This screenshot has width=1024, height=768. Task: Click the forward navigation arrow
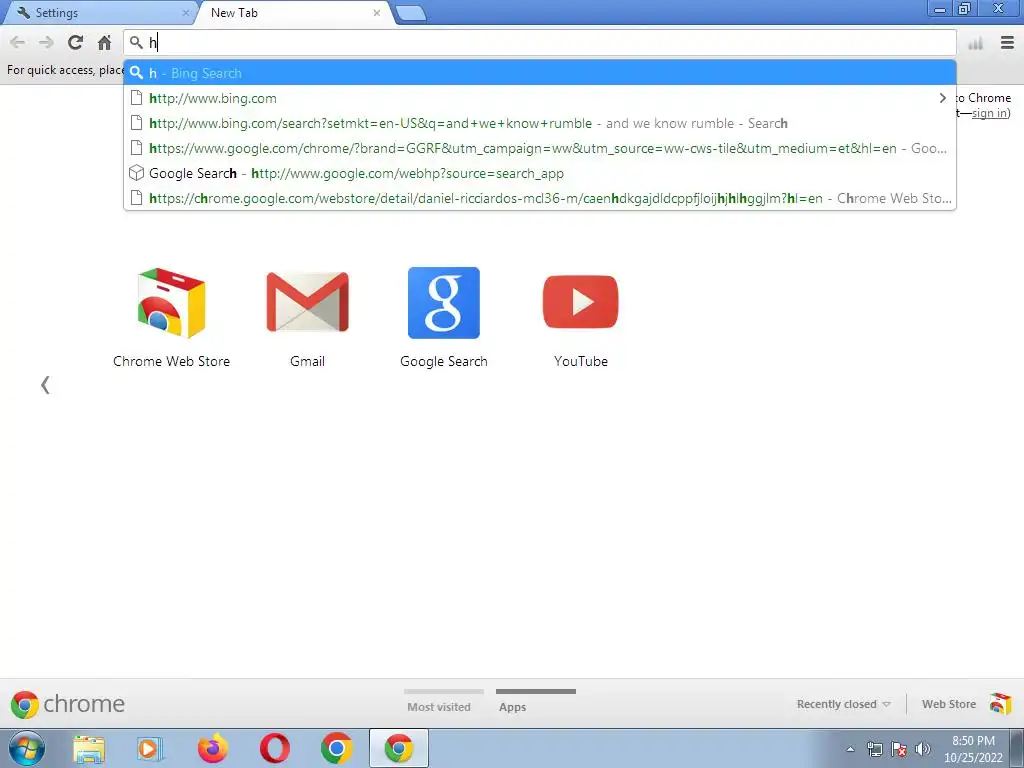pos(46,42)
